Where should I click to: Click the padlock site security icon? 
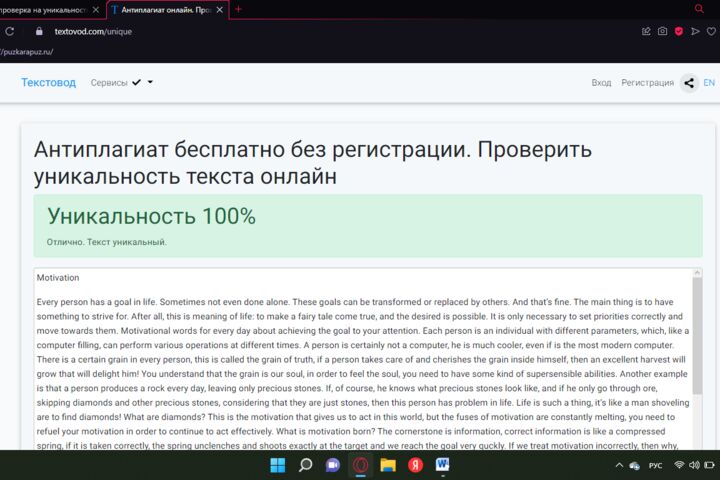tap(39, 31)
